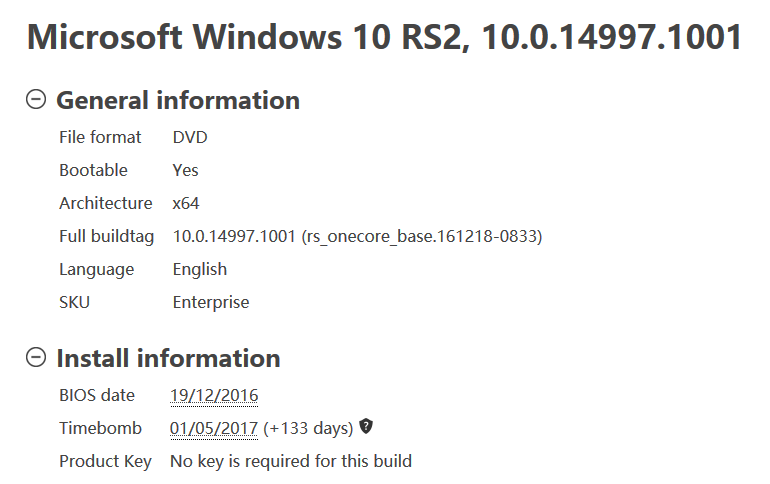Click the (+133 days) text
This screenshot has height=484, width=770.
point(308,428)
